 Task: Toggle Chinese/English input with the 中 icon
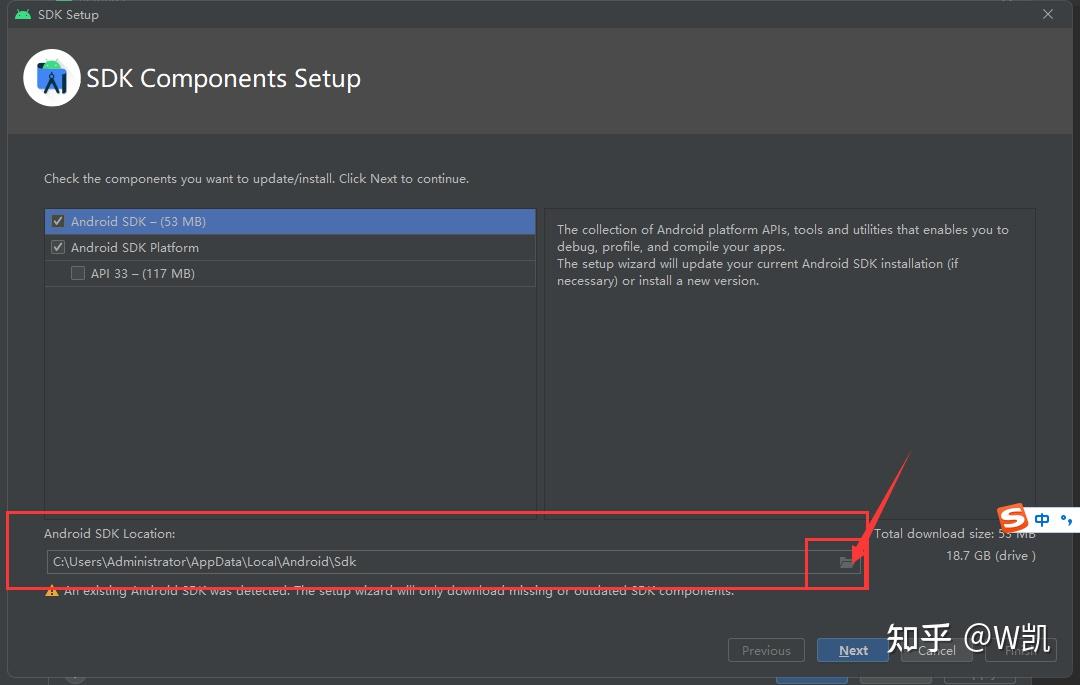(x=1041, y=519)
